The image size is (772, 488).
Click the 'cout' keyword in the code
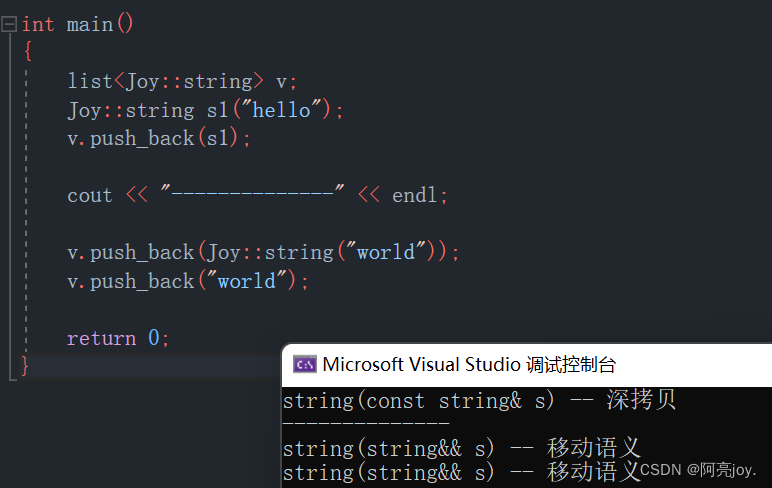point(90,195)
